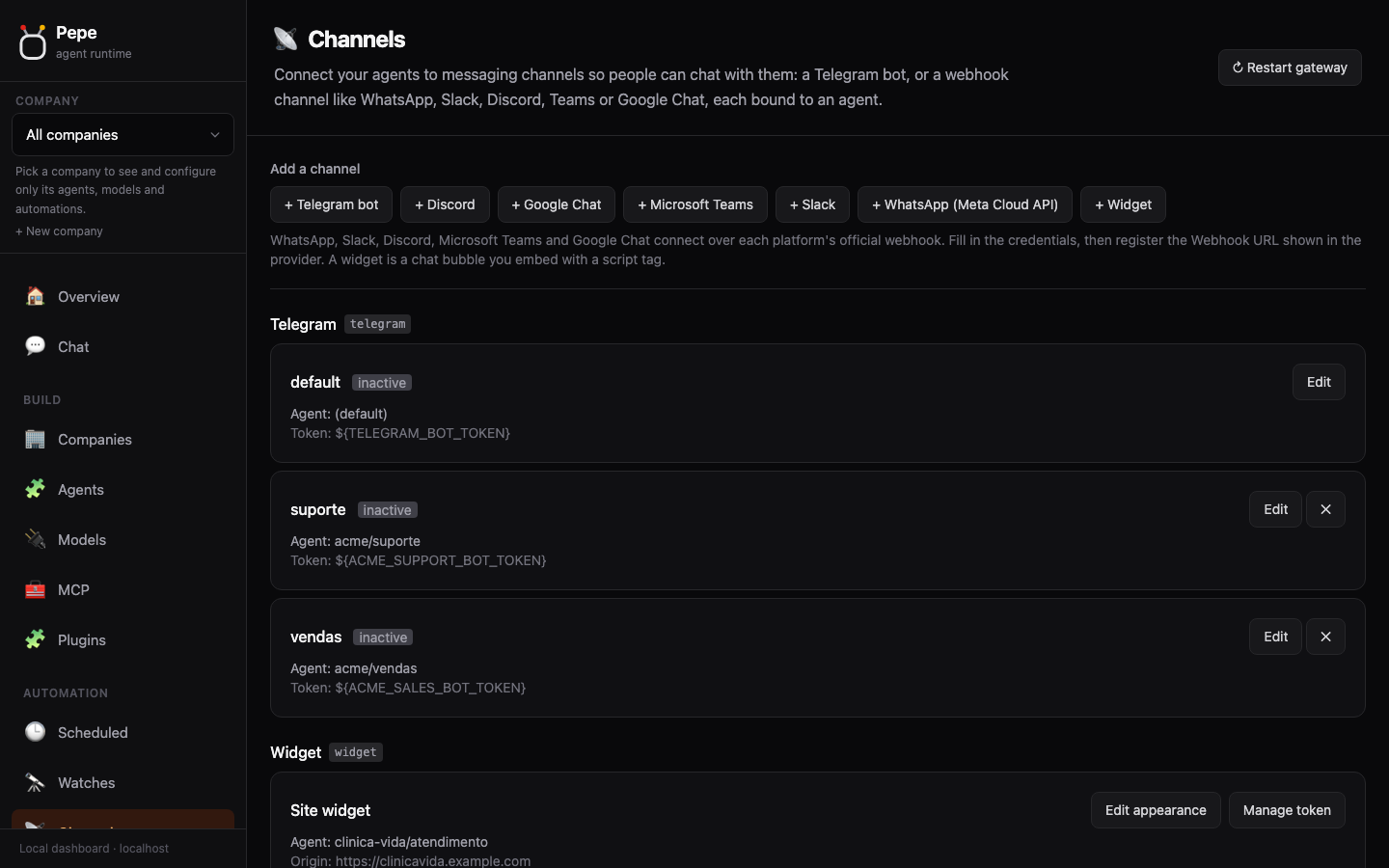
Task: Click the ${ACME_SUPPORT_BOT_TOKEN} token text
Action: point(441,560)
